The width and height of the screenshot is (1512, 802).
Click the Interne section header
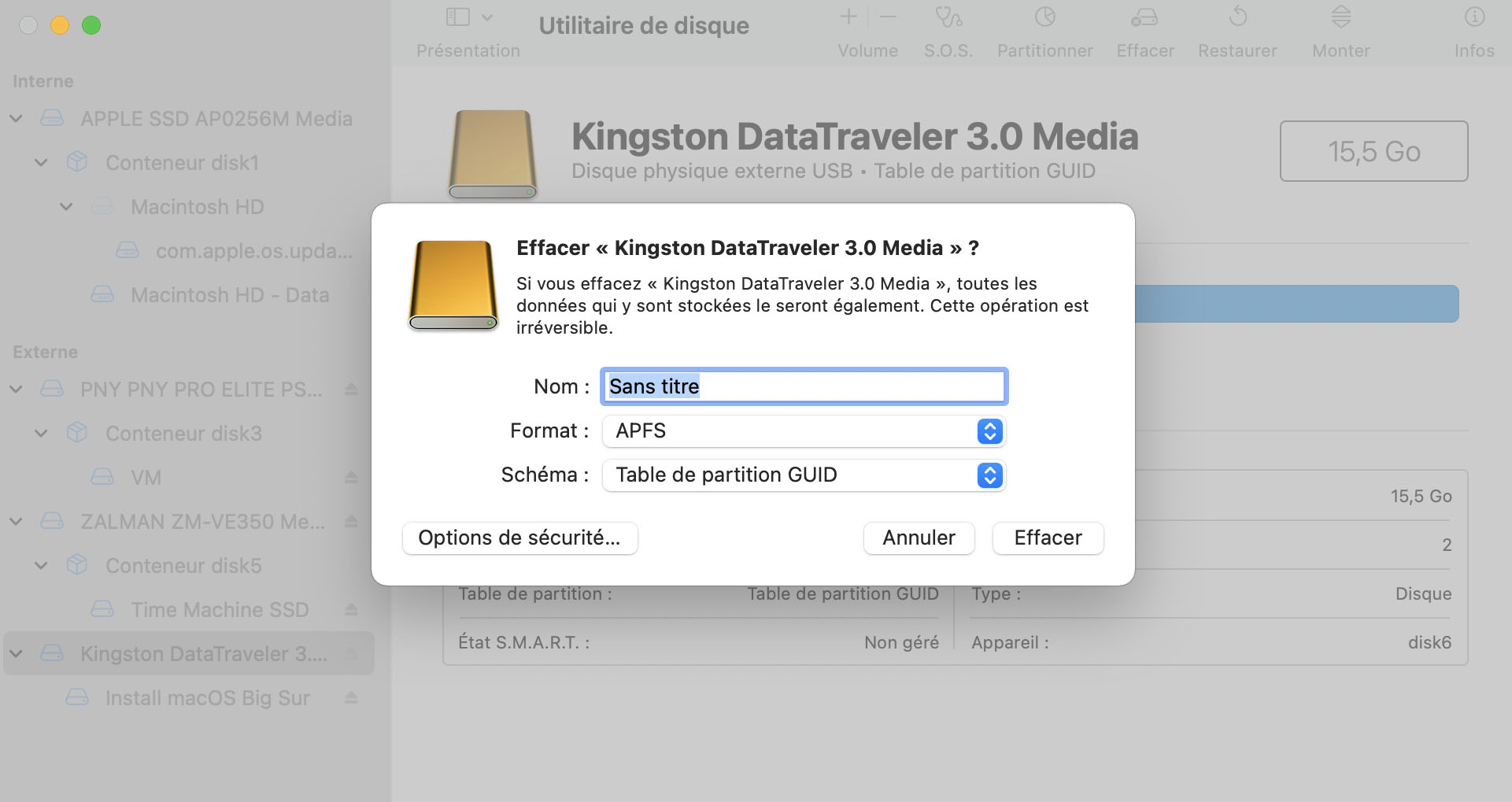[x=43, y=81]
